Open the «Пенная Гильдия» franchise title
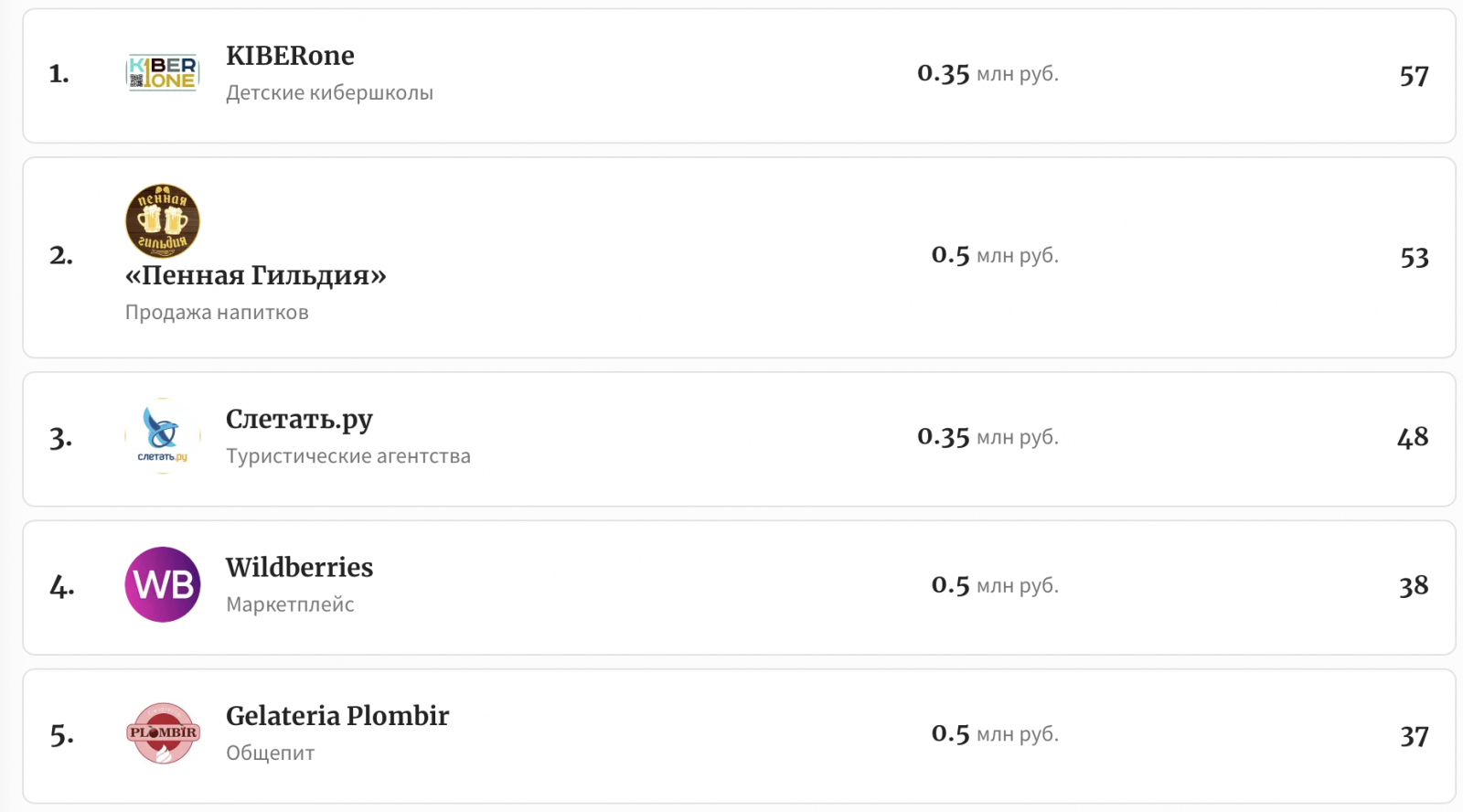The image size is (1463, 812). (256, 275)
